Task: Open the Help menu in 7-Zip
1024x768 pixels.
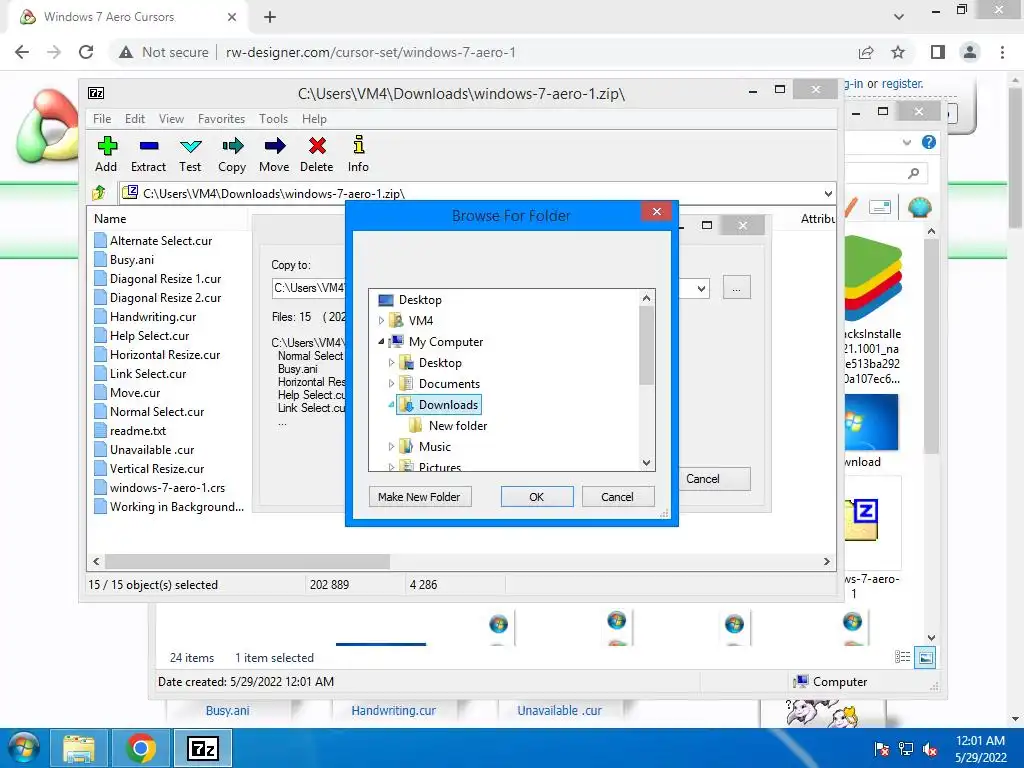Action: [314, 119]
